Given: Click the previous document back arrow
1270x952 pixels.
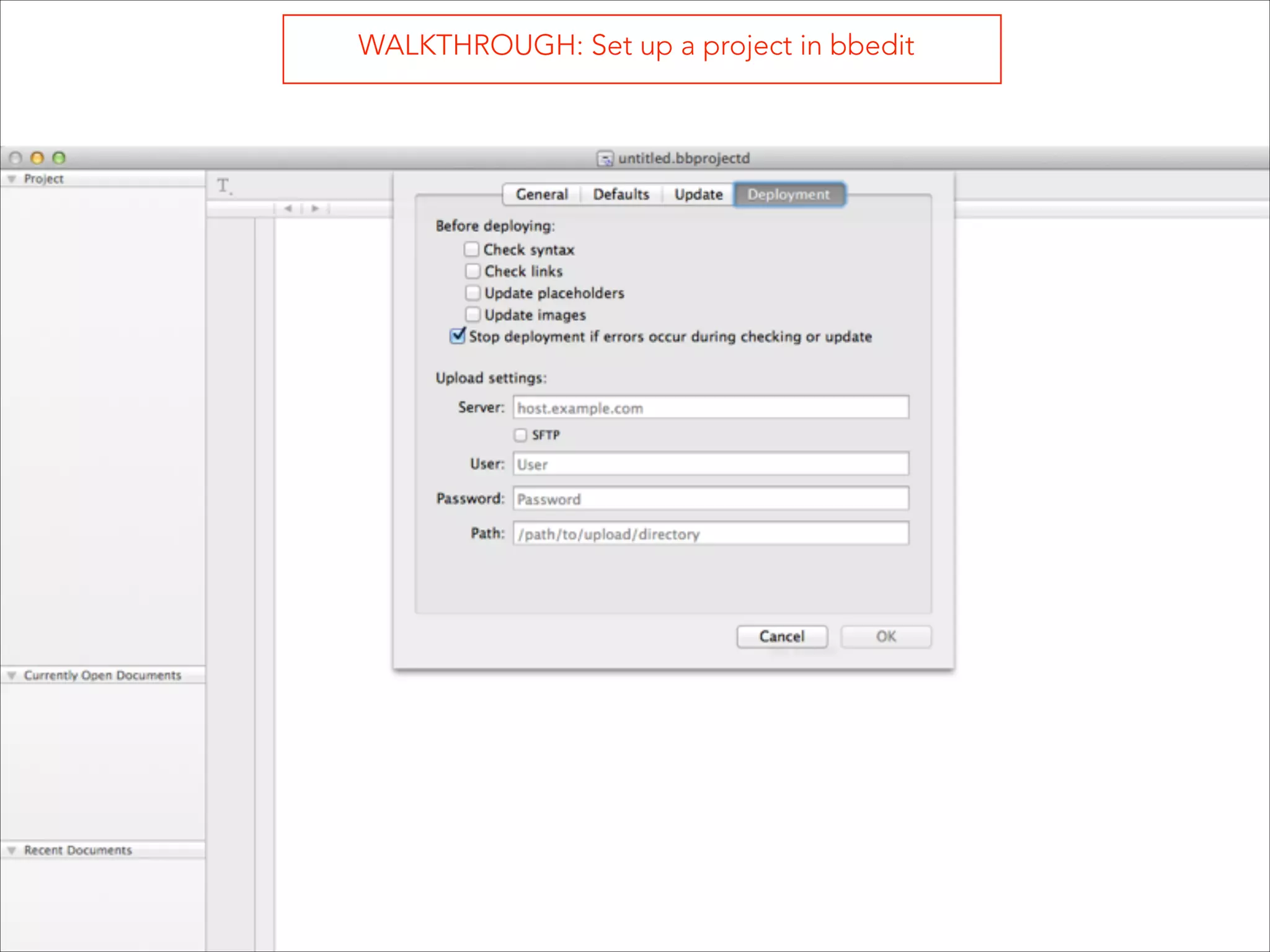Looking at the screenshot, I should 288,209.
